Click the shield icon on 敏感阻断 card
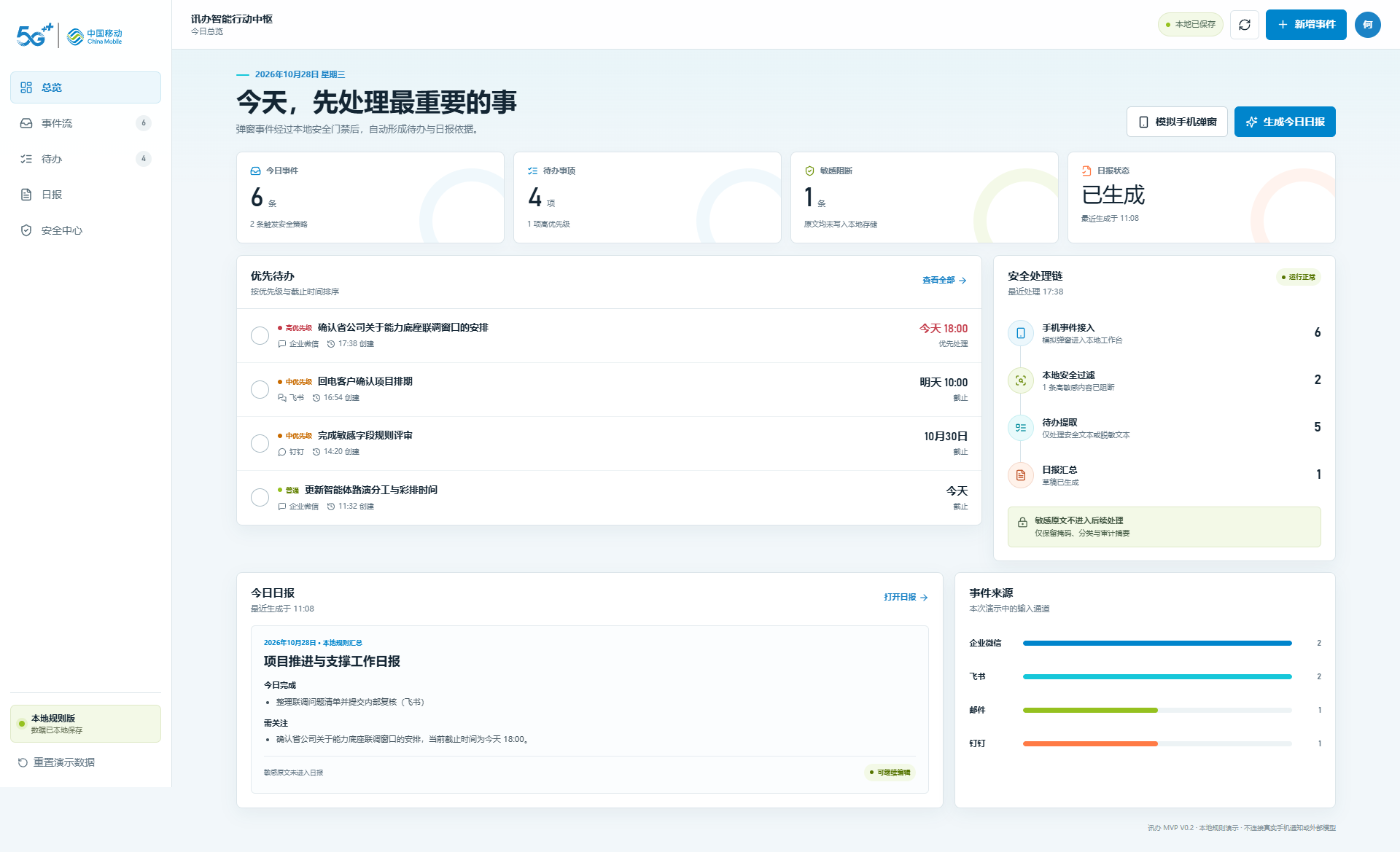 [x=809, y=171]
